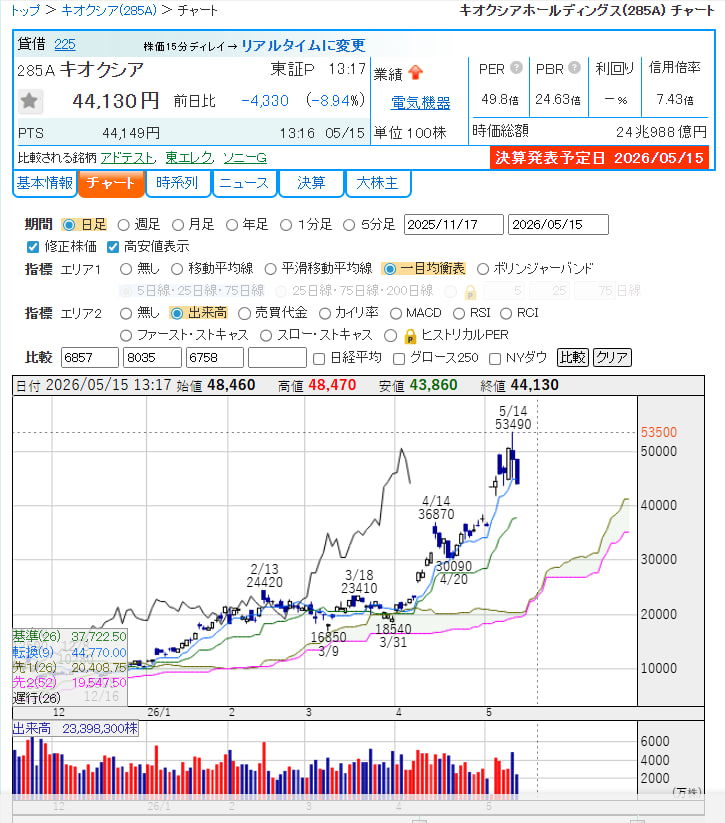Toggle the 高安値表示 checkbox

[x=112, y=247]
